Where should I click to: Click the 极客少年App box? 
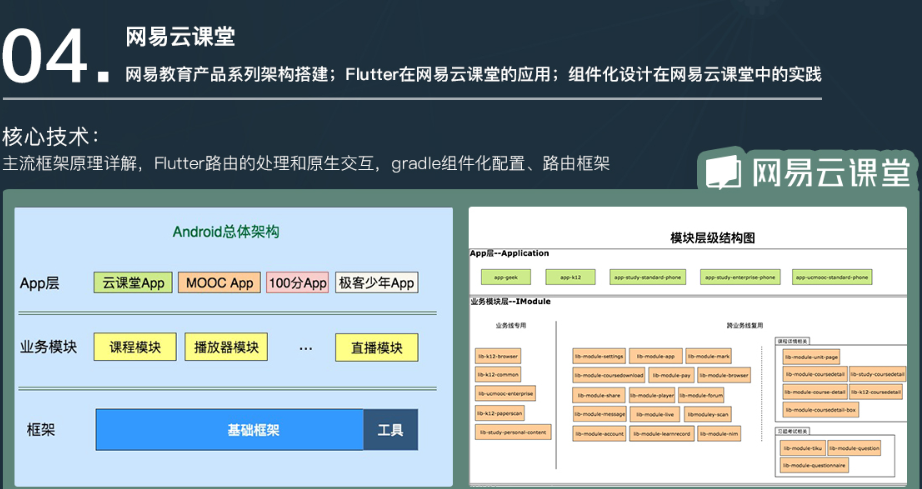(x=376, y=283)
